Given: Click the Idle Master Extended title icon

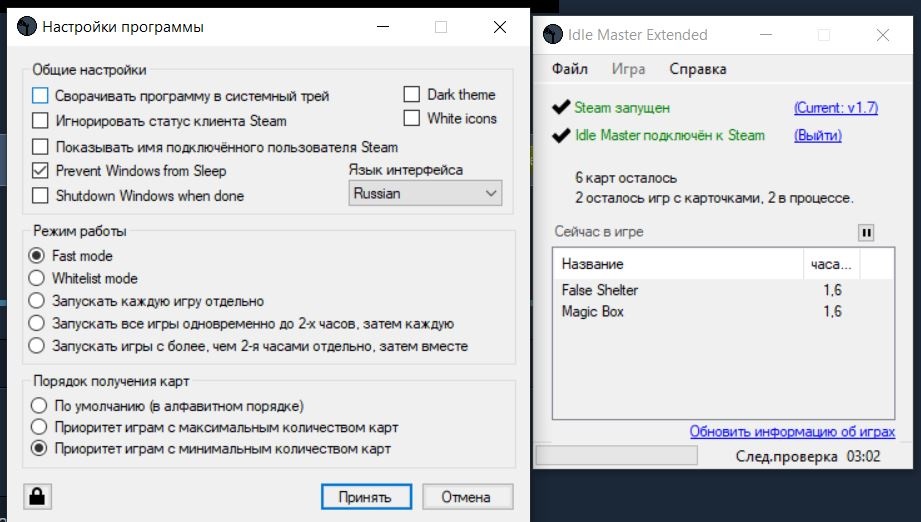Looking at the screenshot, I should (553, 34).
